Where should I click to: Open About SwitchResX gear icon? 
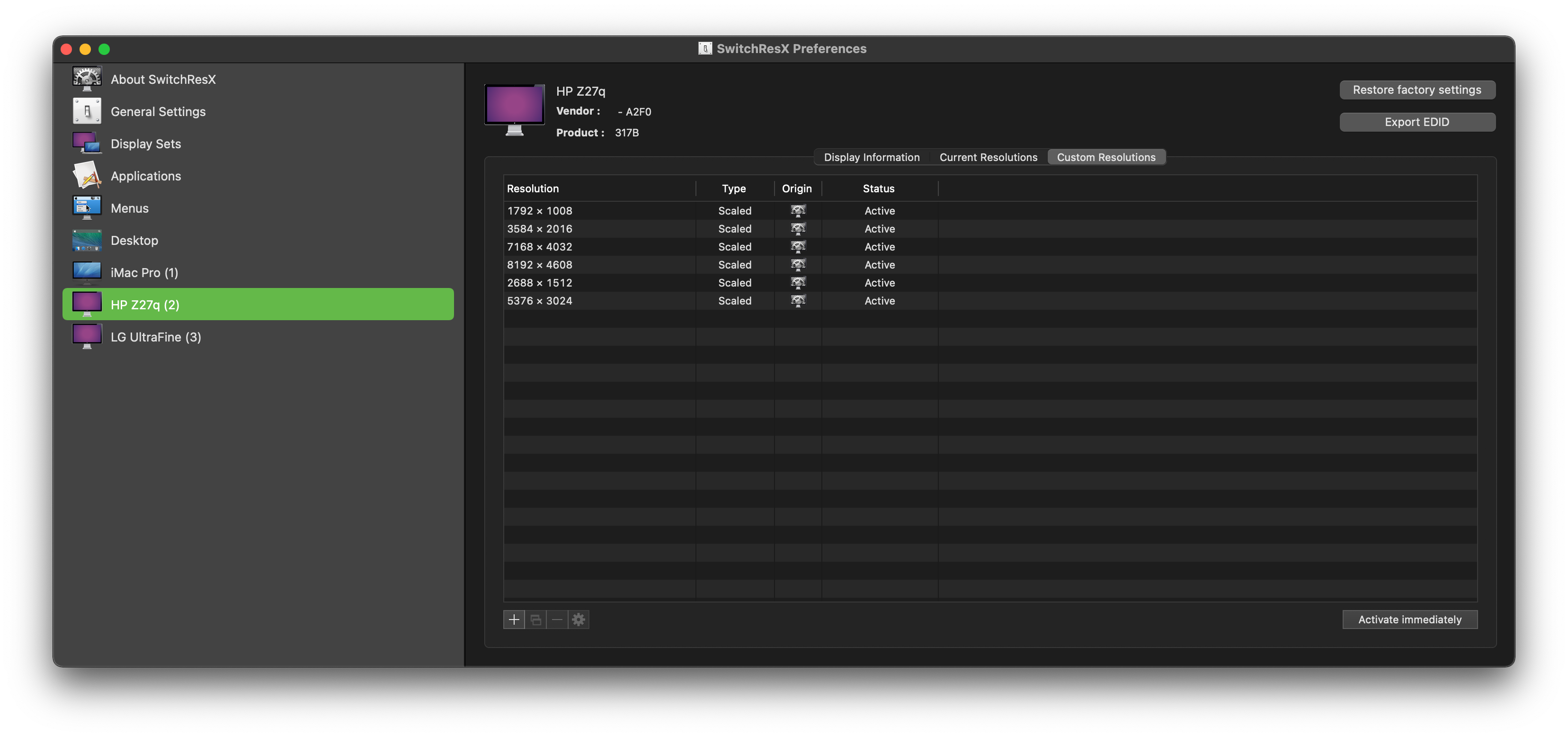pos(87,79)
